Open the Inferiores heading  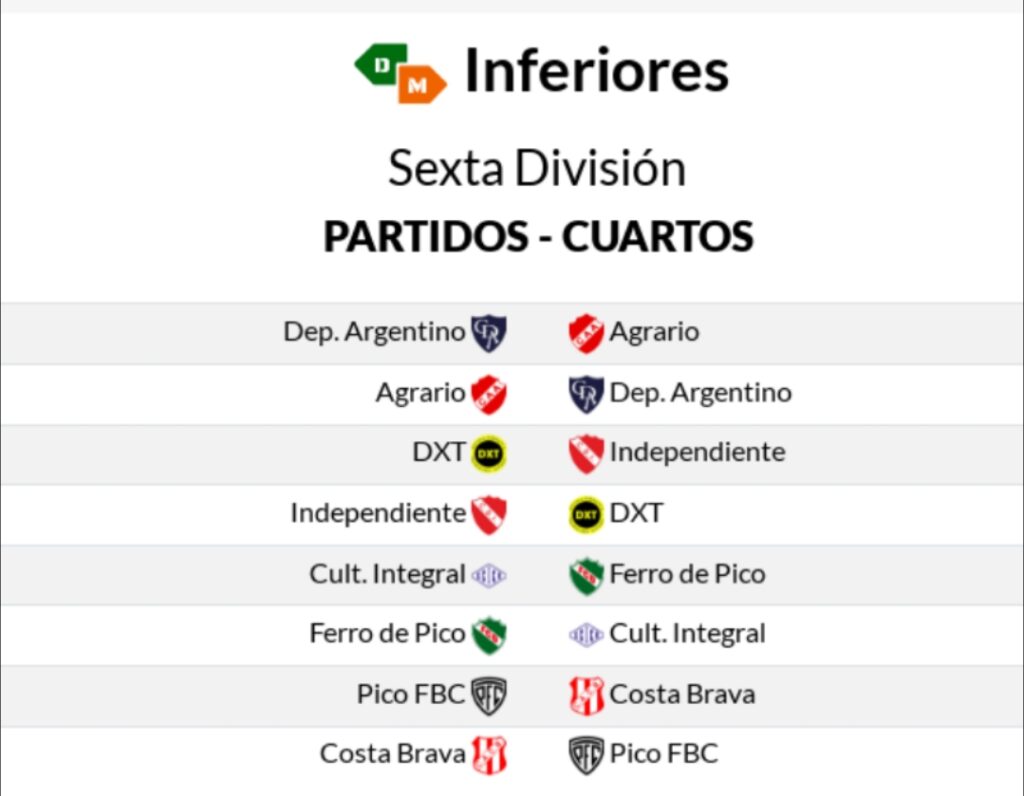pos(596,71)
